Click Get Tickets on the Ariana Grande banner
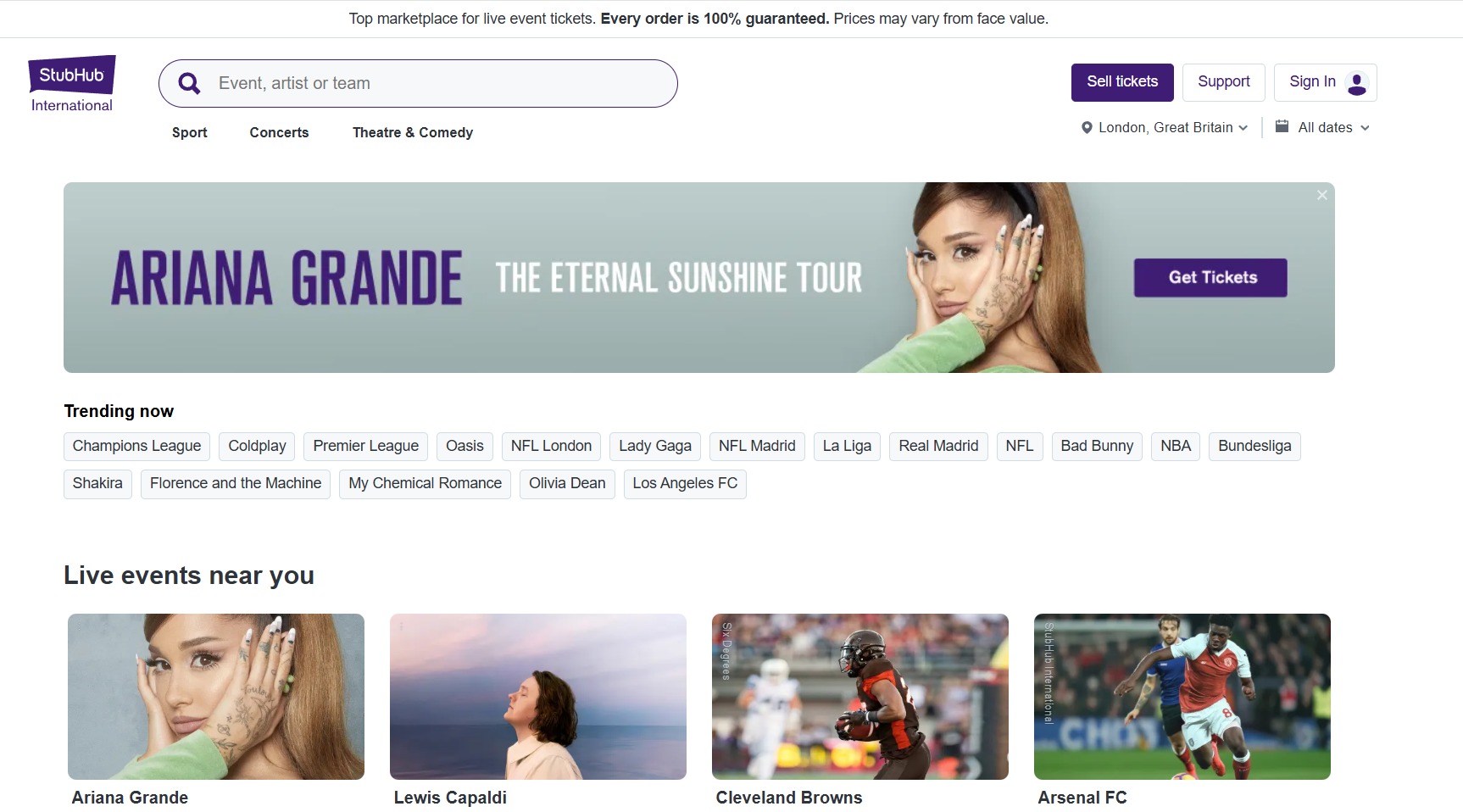 [x=1210, y=277]
